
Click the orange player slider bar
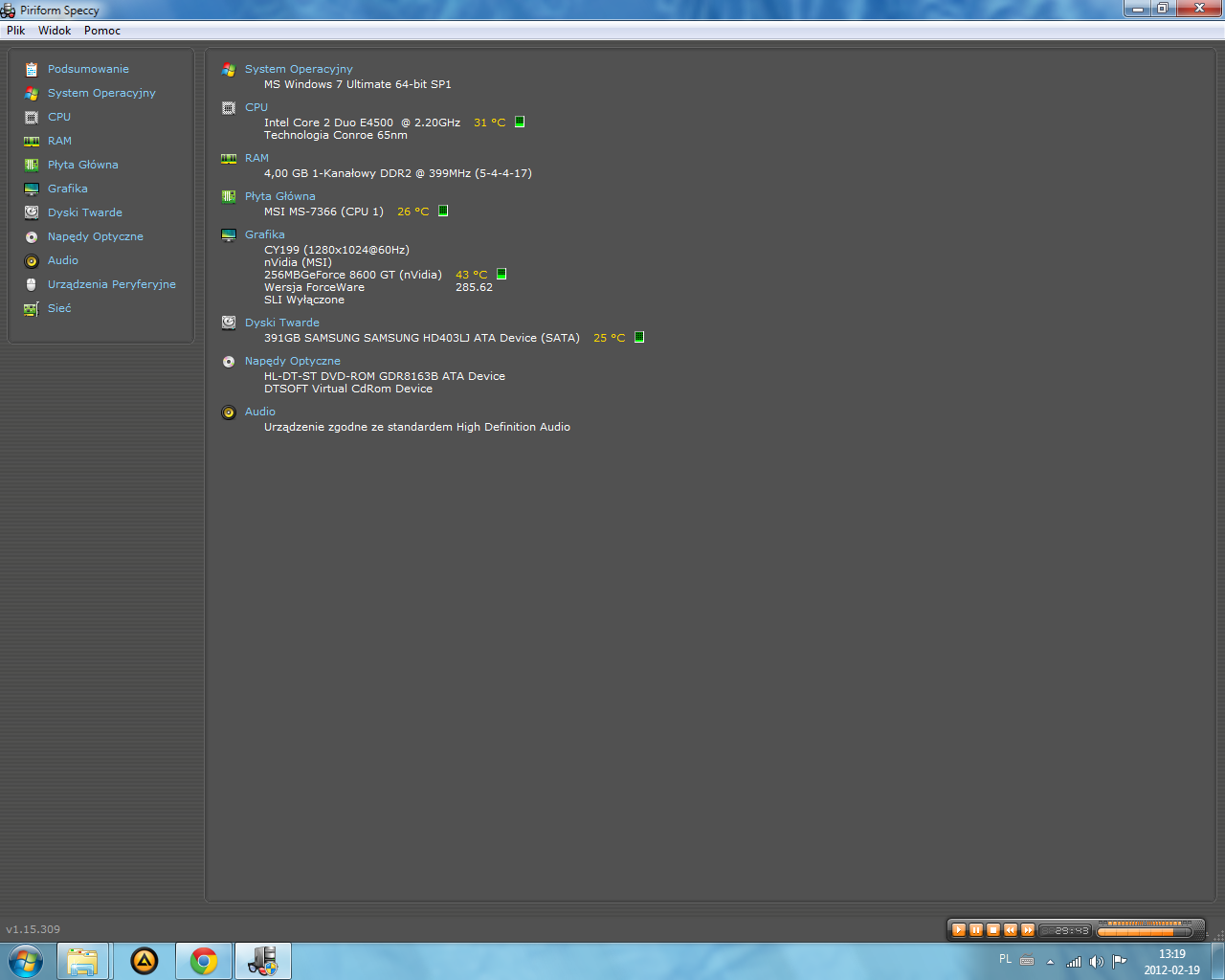coord(1145,931)
